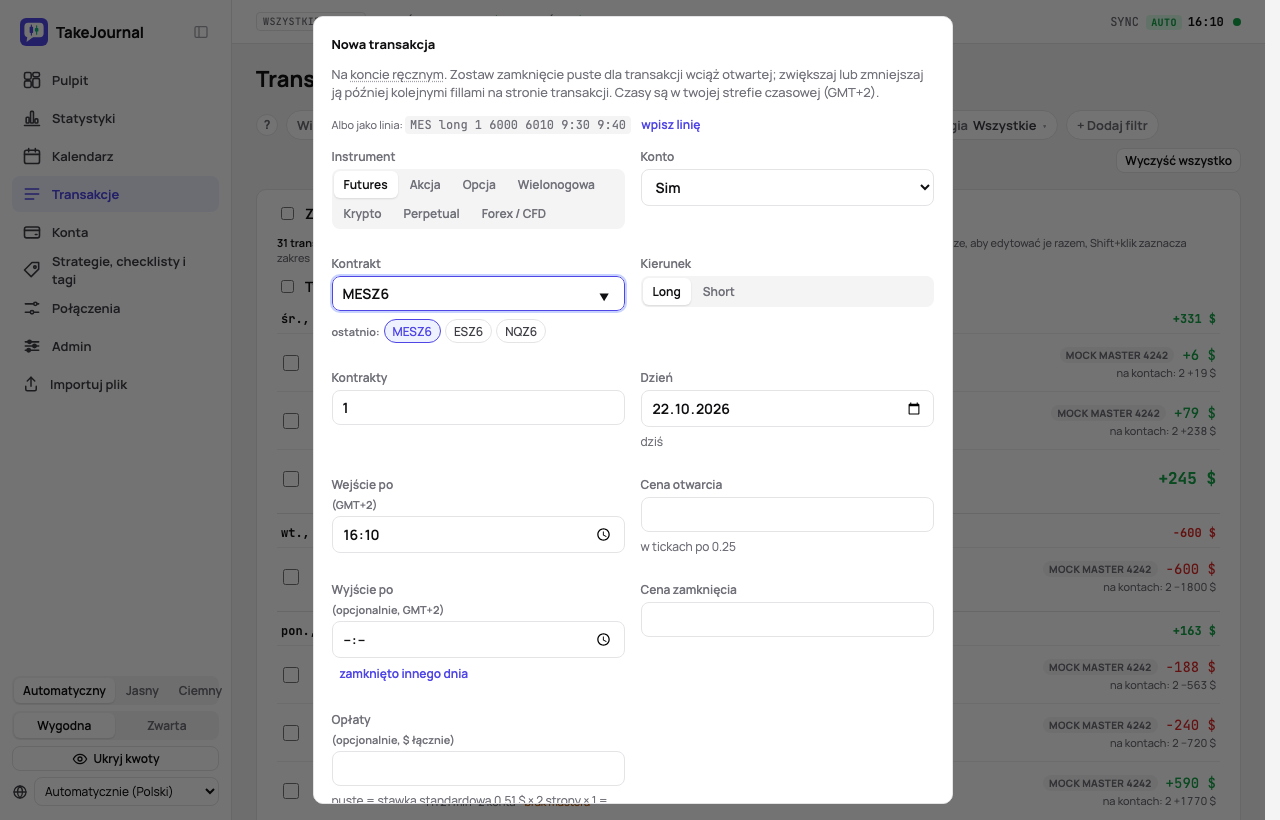Image resolution: width=1280 pixels, height=820 pixels.
Task: Click the TakeJournal logo icon
Action: pos(34,32)
